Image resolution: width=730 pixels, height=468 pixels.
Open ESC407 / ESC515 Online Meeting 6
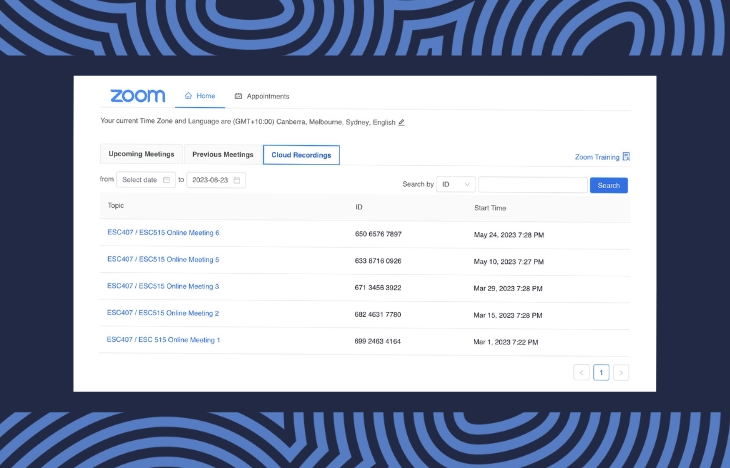point(163,232)
